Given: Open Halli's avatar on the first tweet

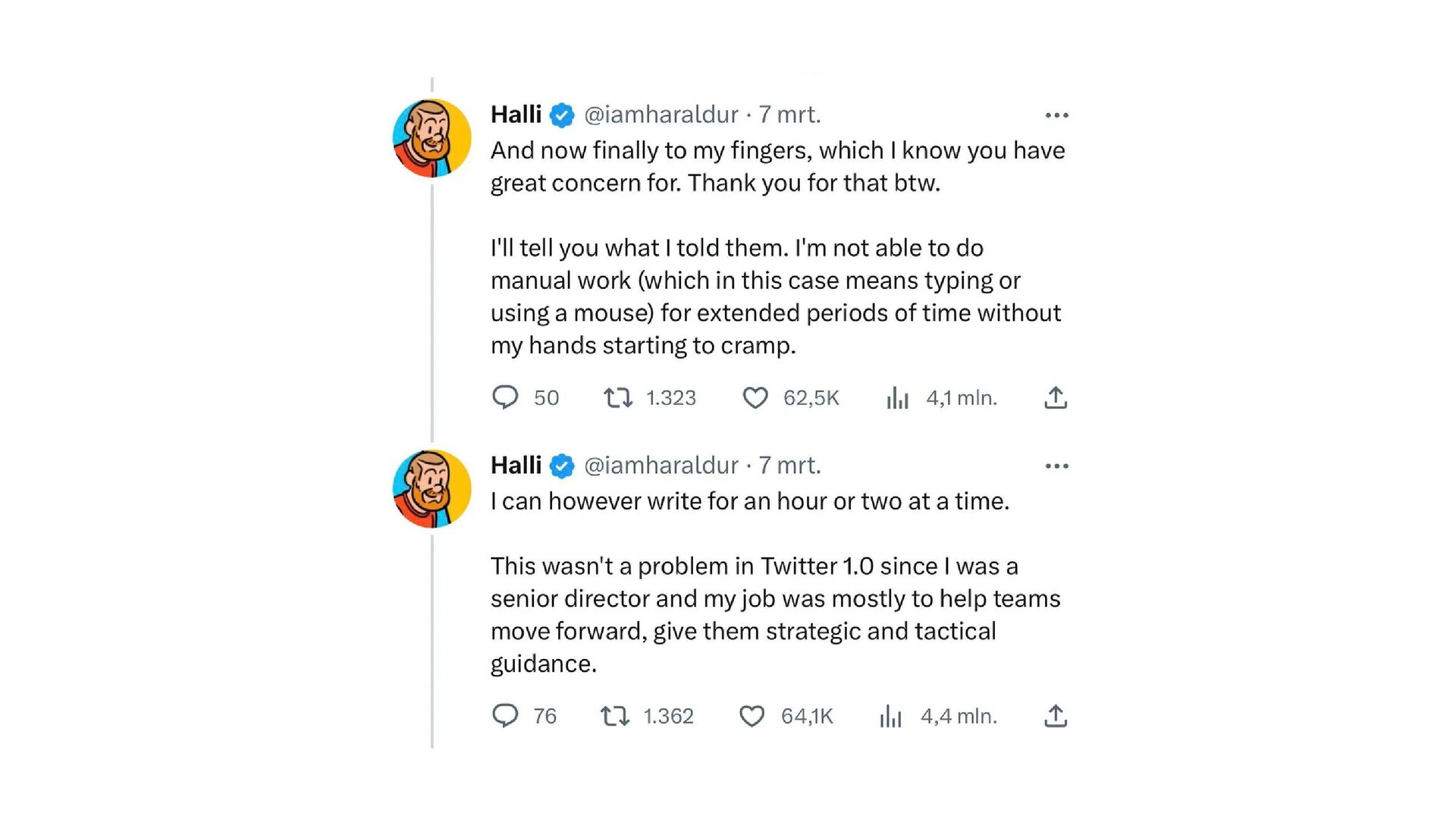Looking at the screenshot, I should tap(431, 138).
